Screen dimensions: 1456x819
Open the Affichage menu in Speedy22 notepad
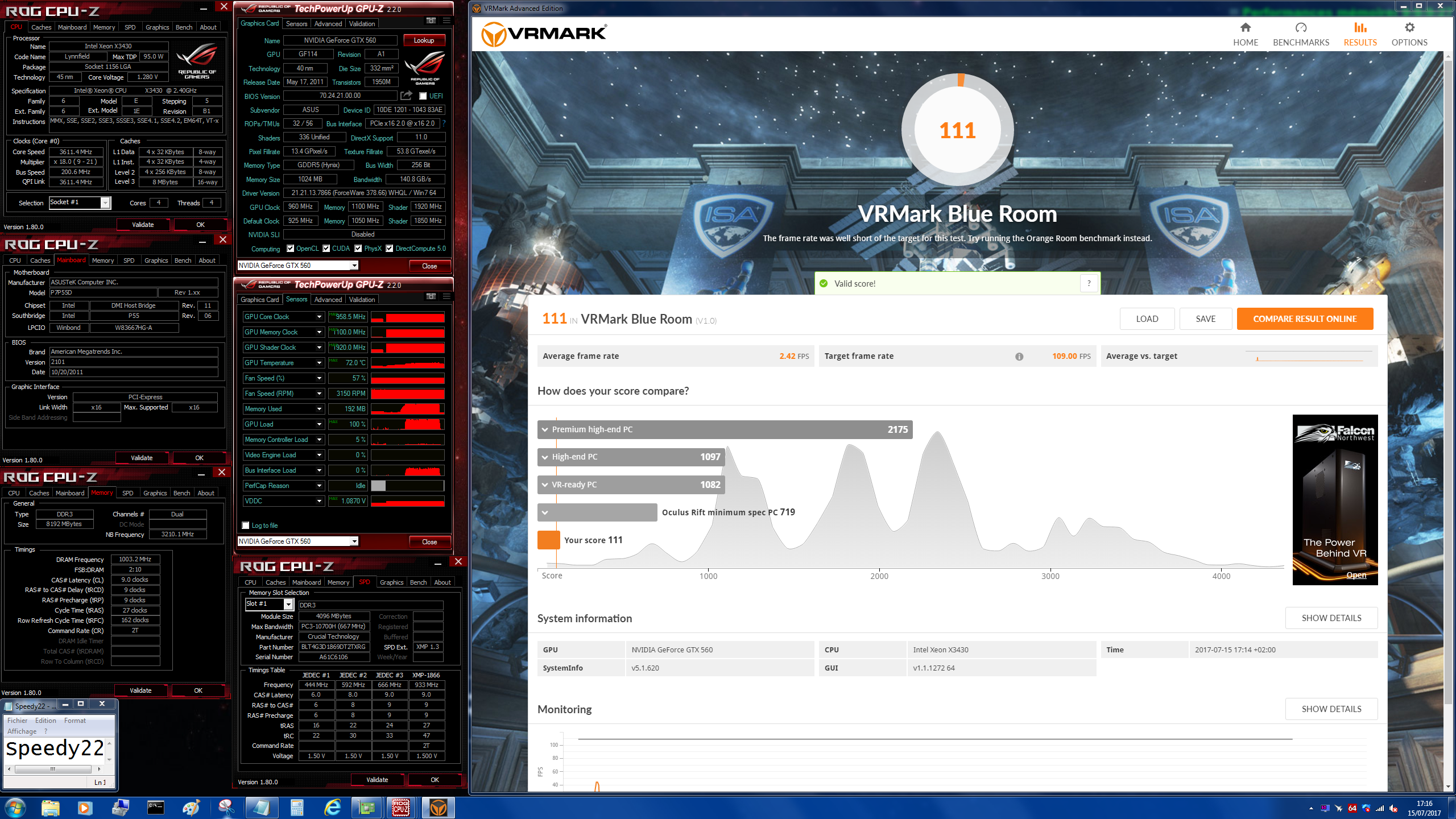point(22,731)
